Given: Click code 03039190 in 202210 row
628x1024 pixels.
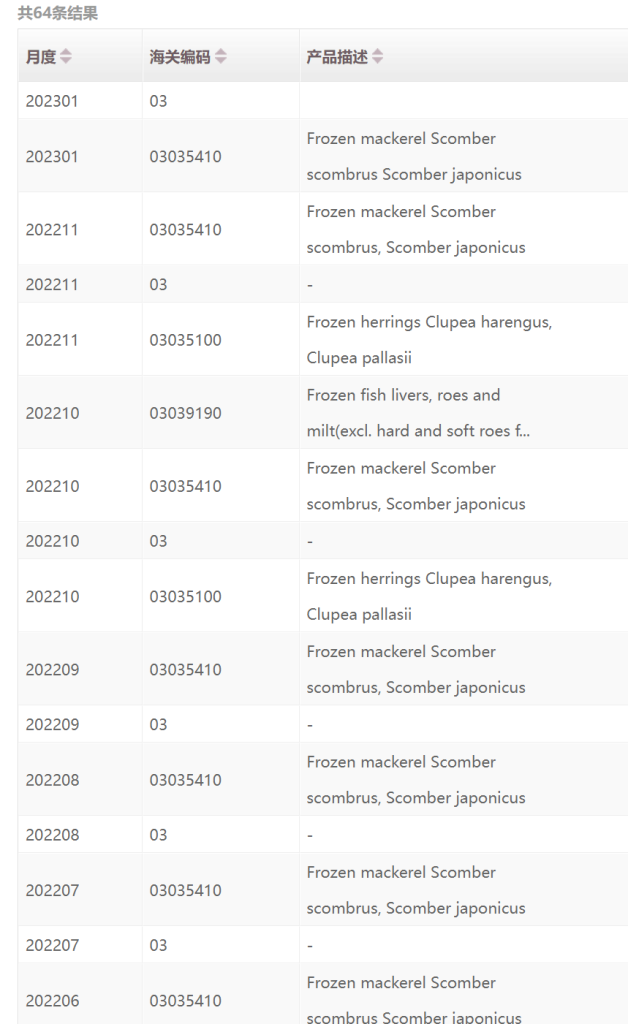Looking at the screenshot, I should click(x=185, y=413).
